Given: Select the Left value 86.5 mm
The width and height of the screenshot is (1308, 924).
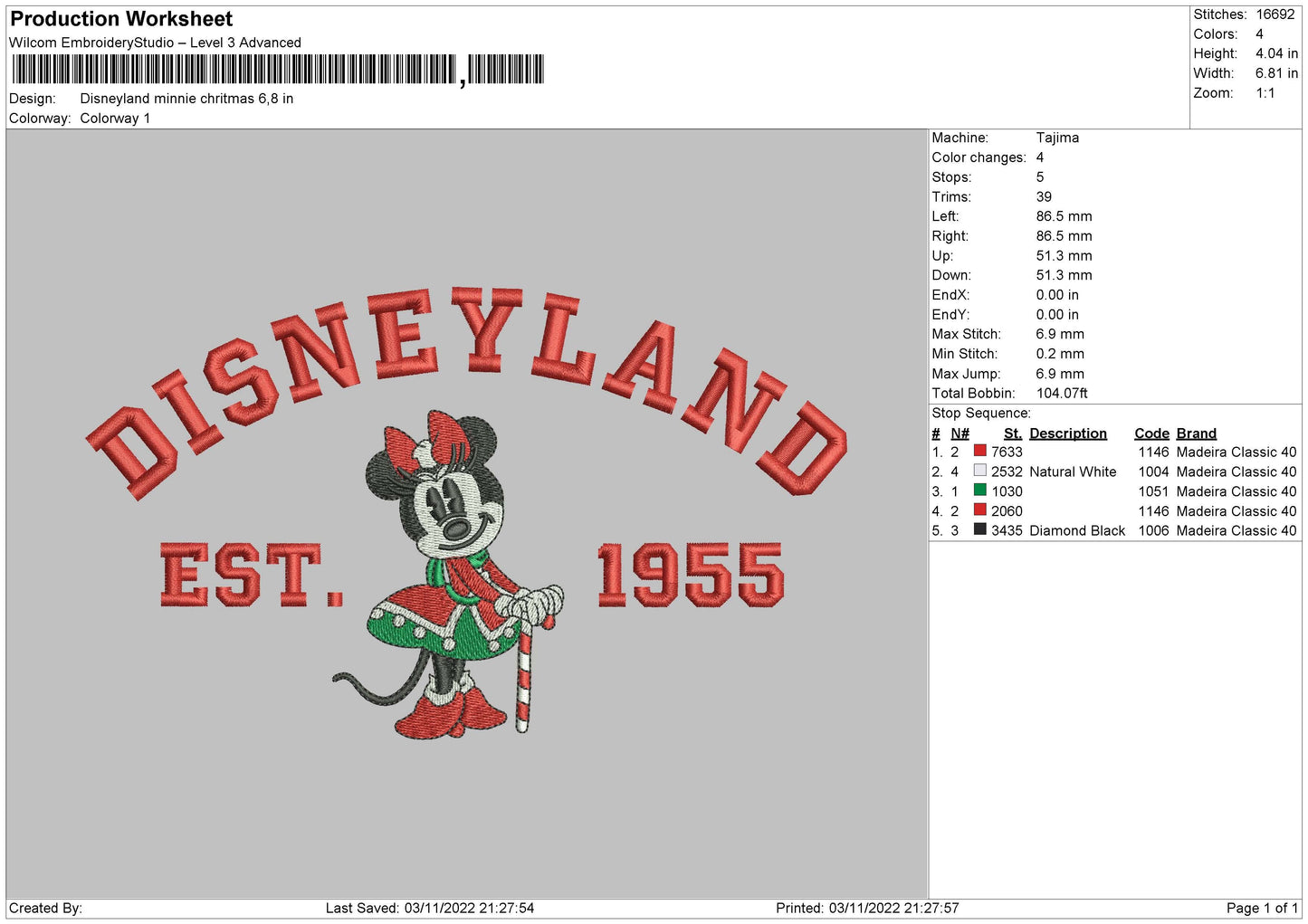Looking at the screenshot, I should (1064, 216).
